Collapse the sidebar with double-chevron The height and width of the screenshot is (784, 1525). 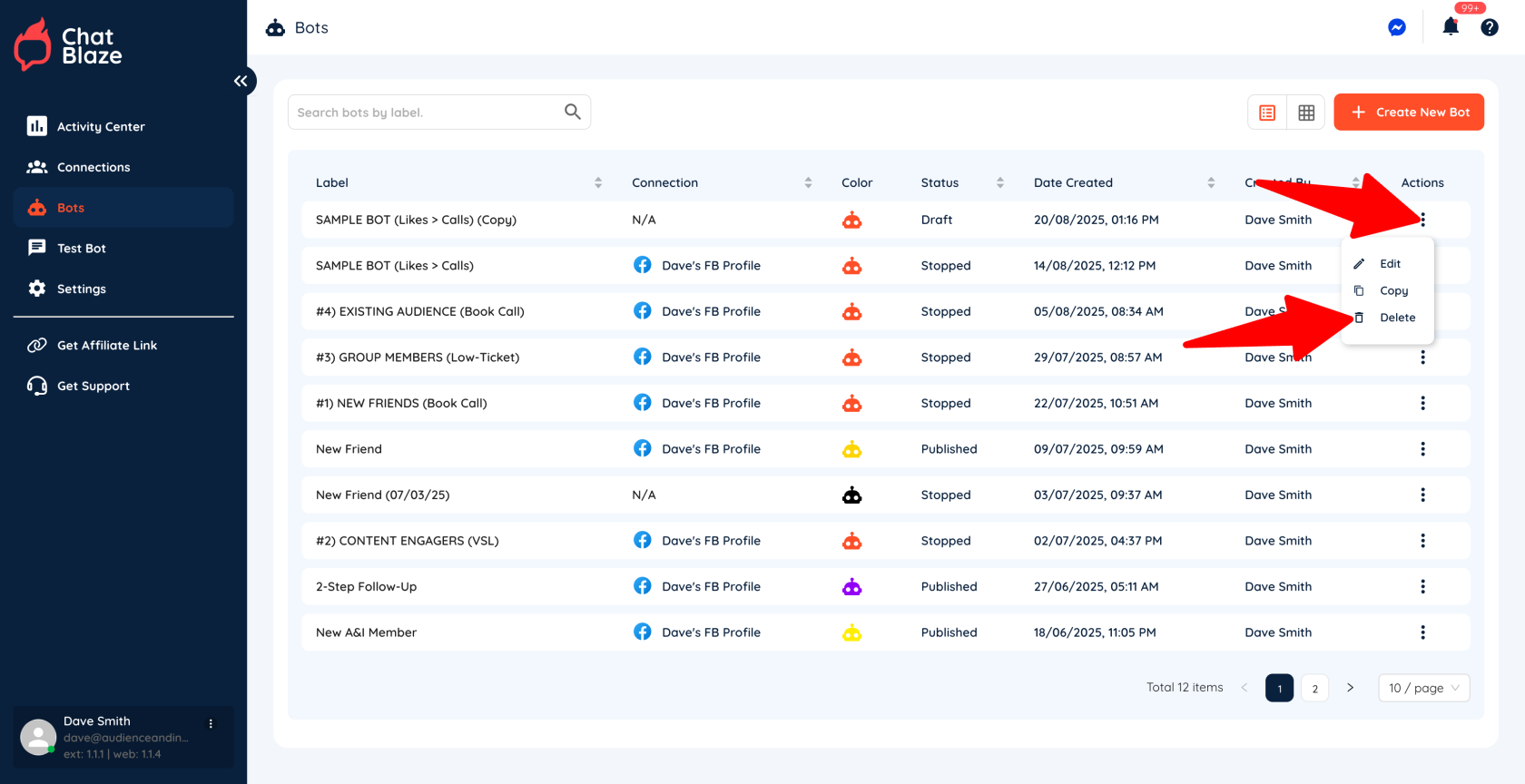pyautogui.click(x=241, y=82)
